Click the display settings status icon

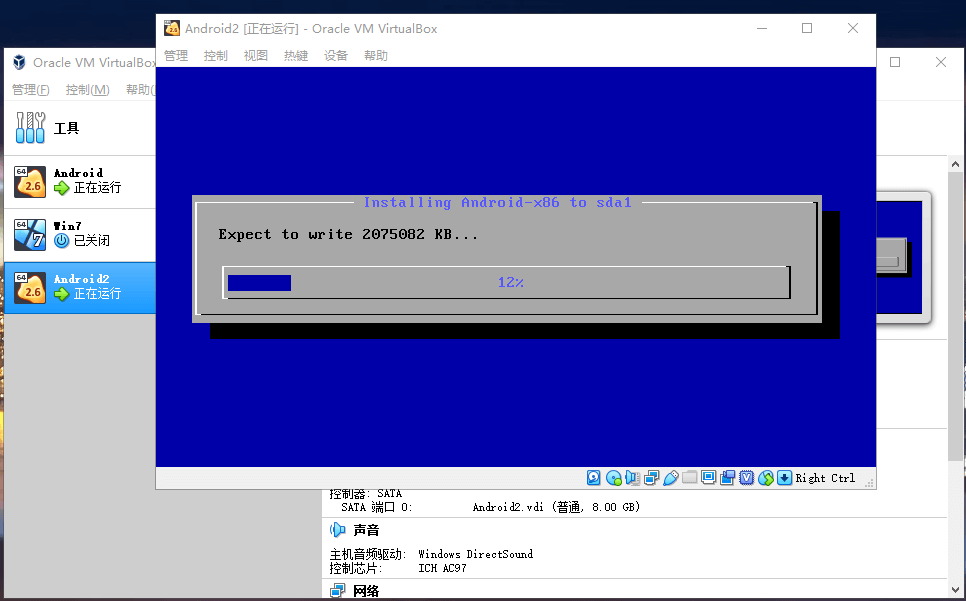coord(709,478)
